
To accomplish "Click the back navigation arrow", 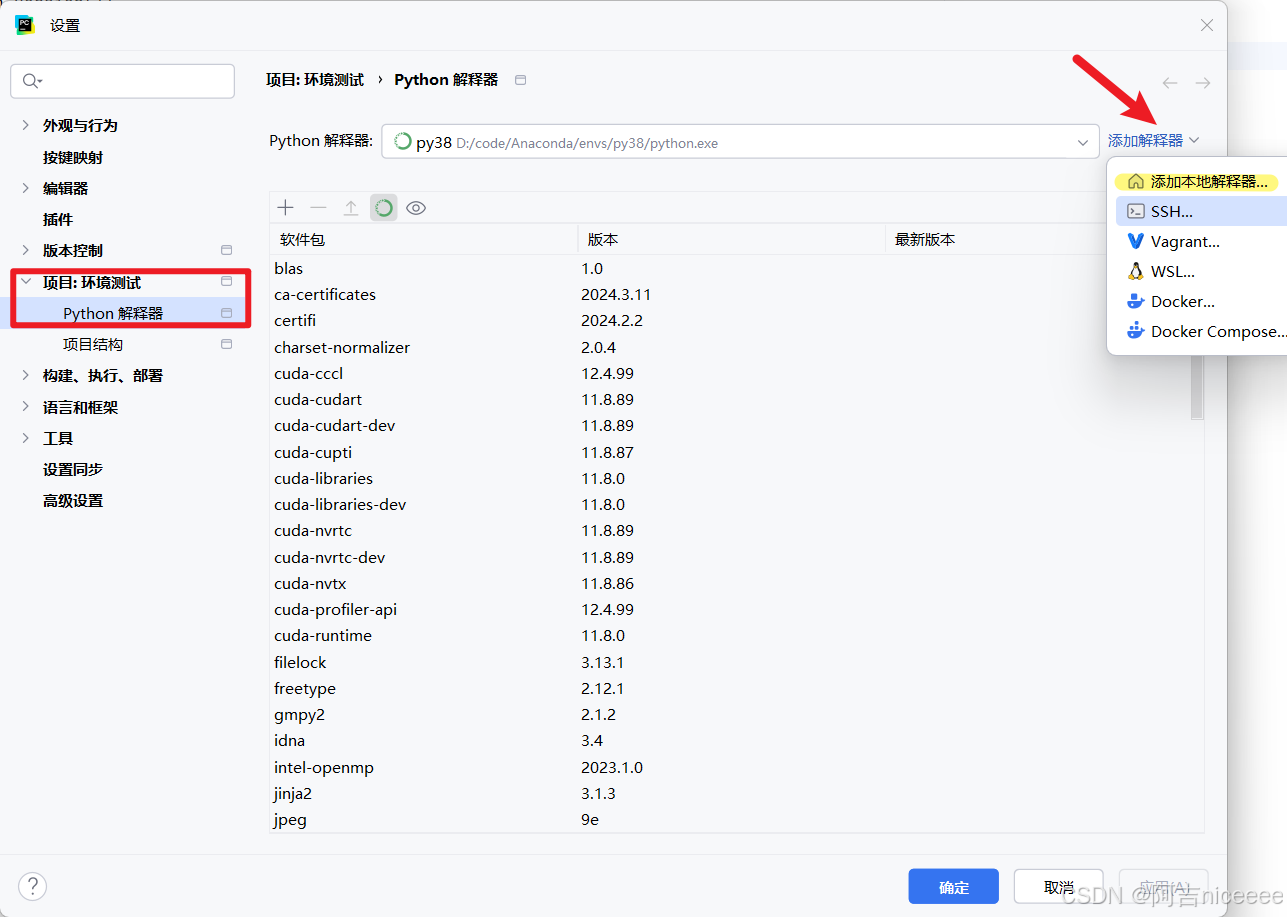I will point(1170,83).
